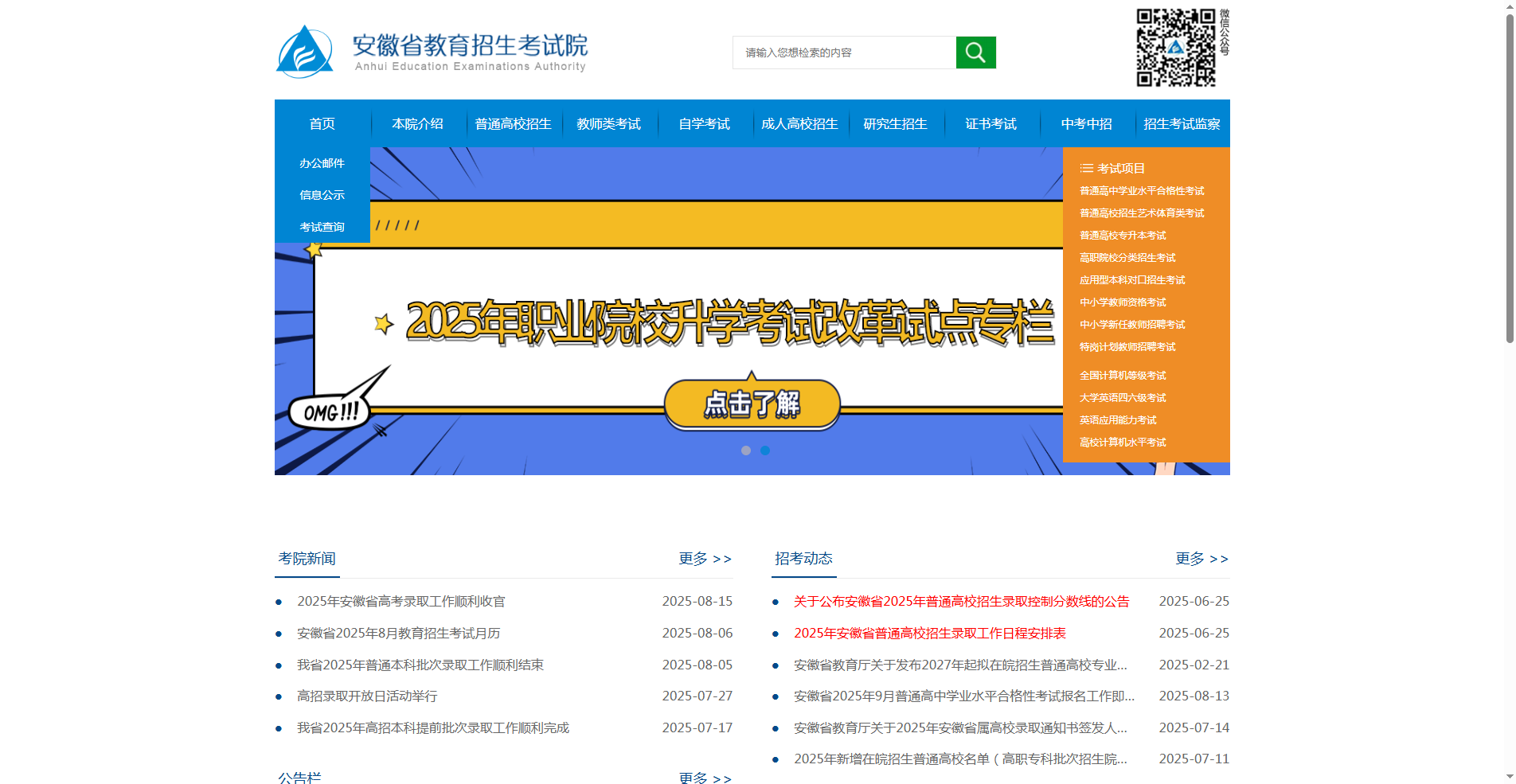Select 考试查询 from the dropdown submenu
Viewport: 1516px width, 784px height.
click(322, 227)
